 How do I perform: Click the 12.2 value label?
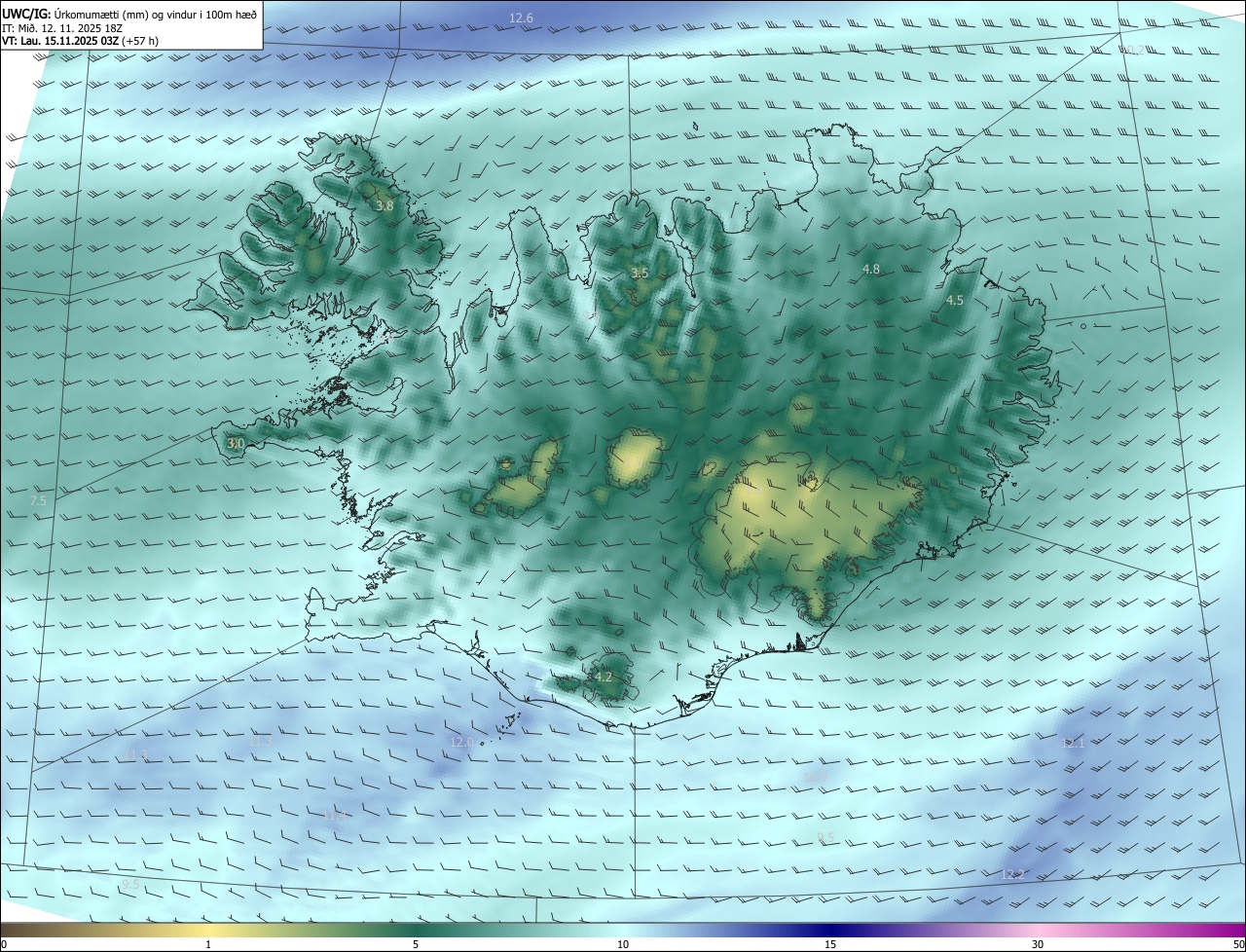1013,874
